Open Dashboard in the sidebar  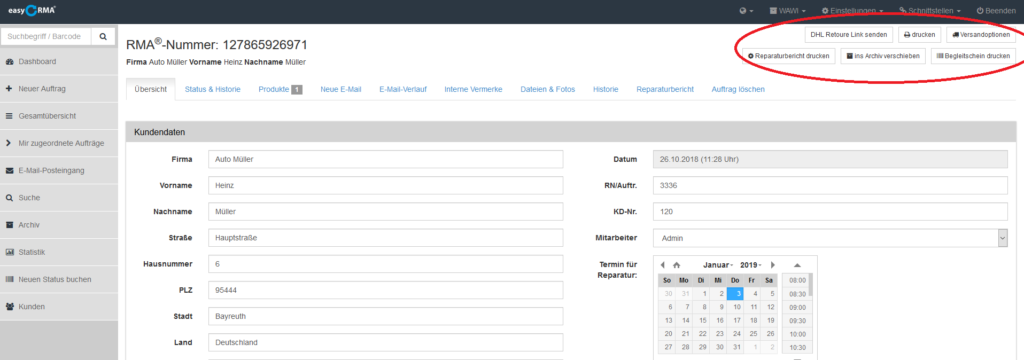[59, 61]
